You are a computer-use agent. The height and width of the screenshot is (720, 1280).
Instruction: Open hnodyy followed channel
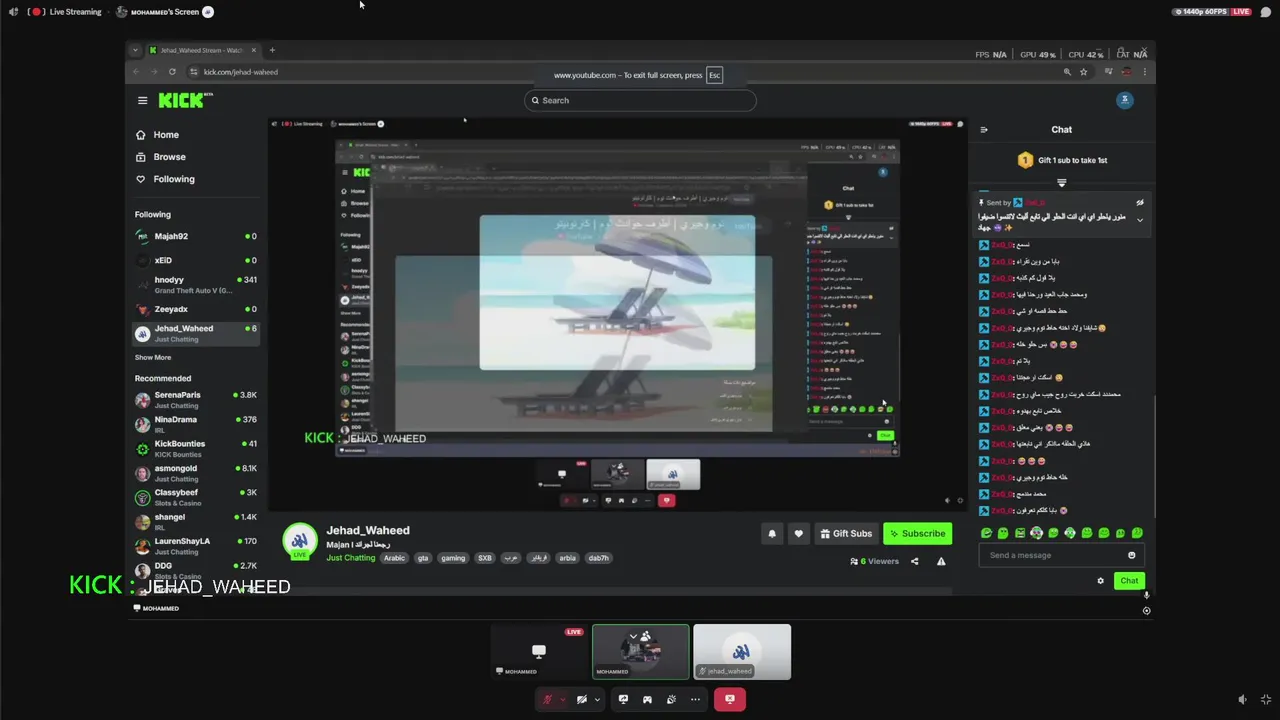click(x=196, y=285)
